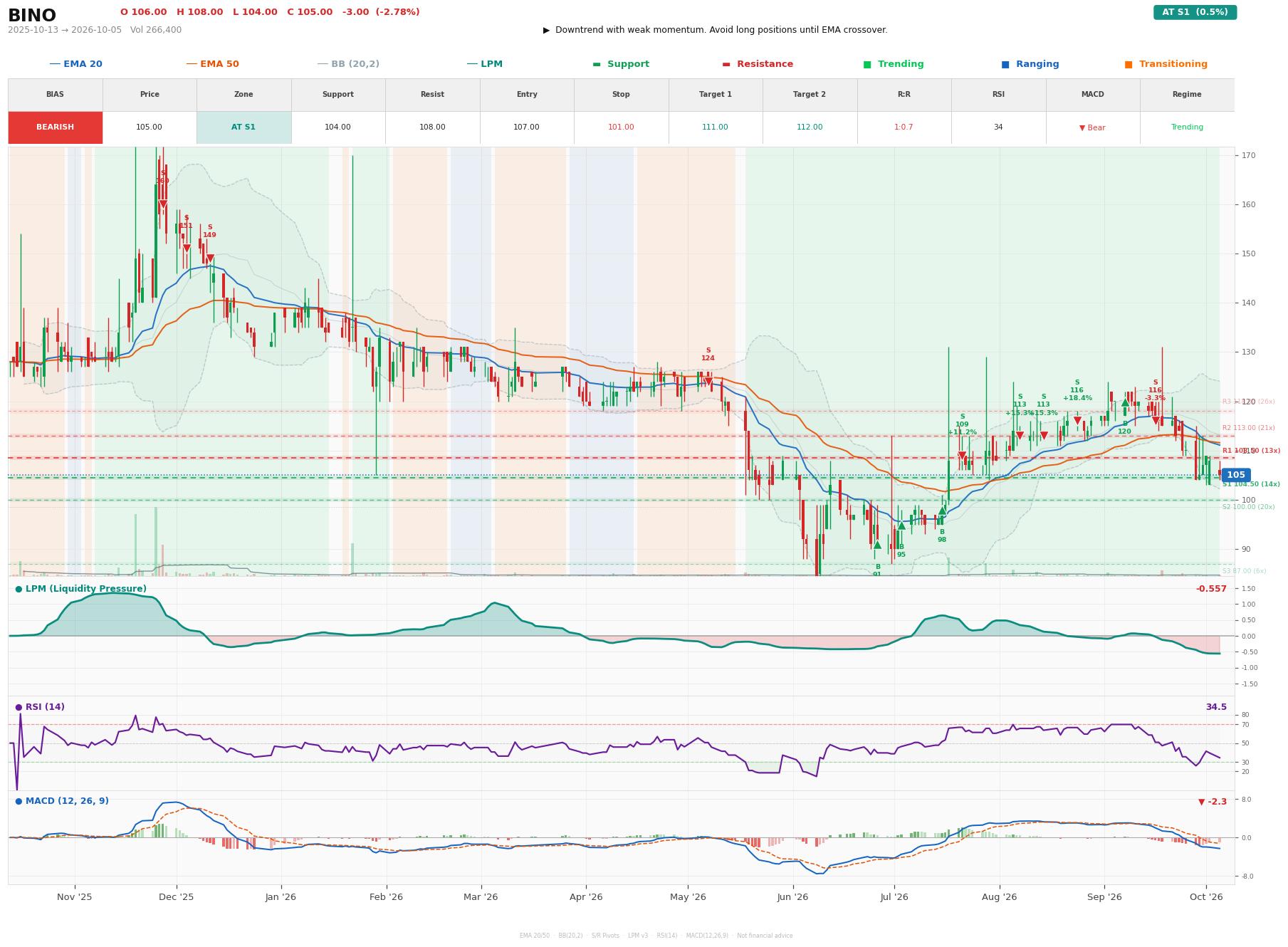Click the MACD reading -2.3
1288x947 pixels.
(1213, 802)
